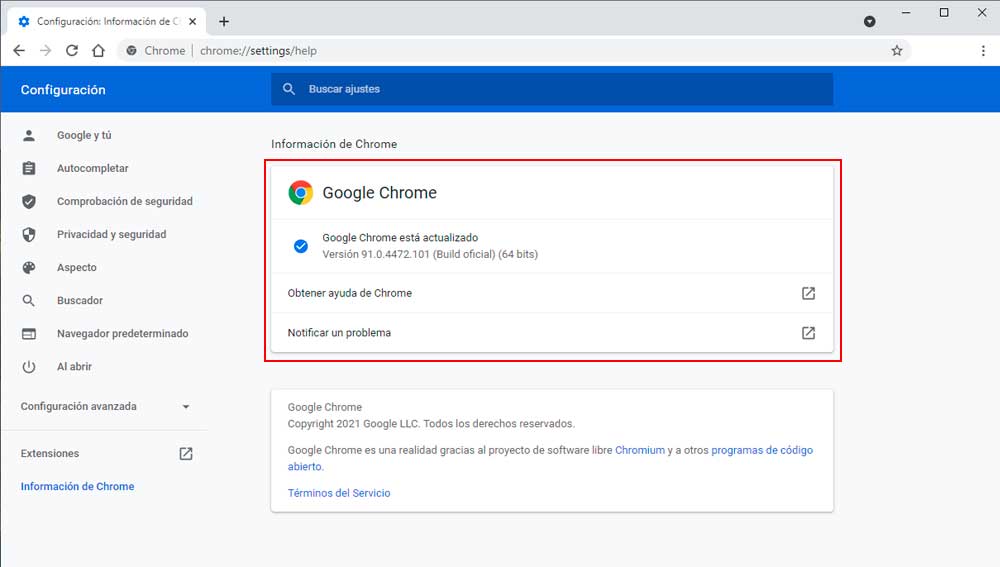Maximize the Chrome window

(944, 13)
